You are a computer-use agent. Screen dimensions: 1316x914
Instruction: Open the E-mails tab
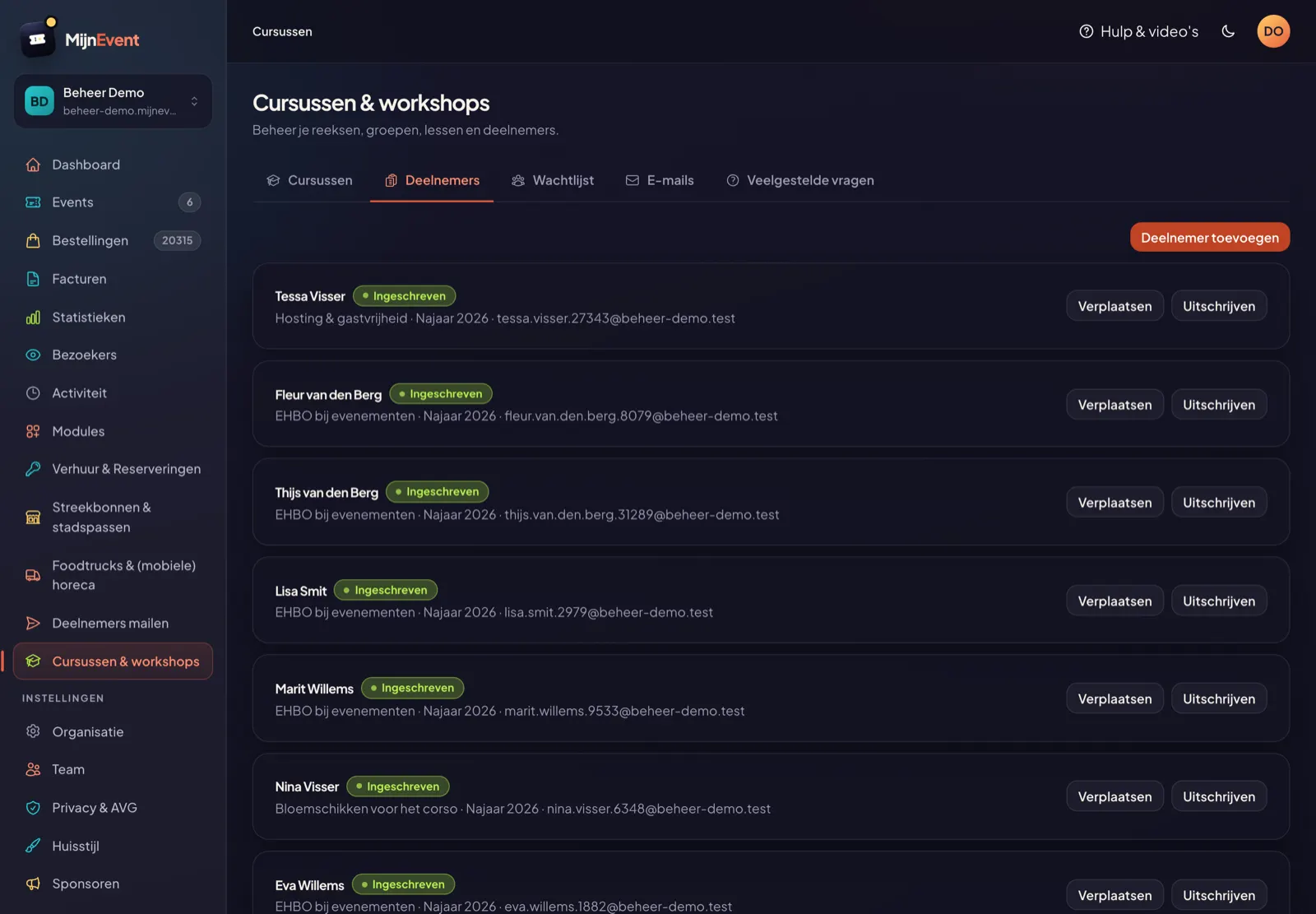[660, 180]
